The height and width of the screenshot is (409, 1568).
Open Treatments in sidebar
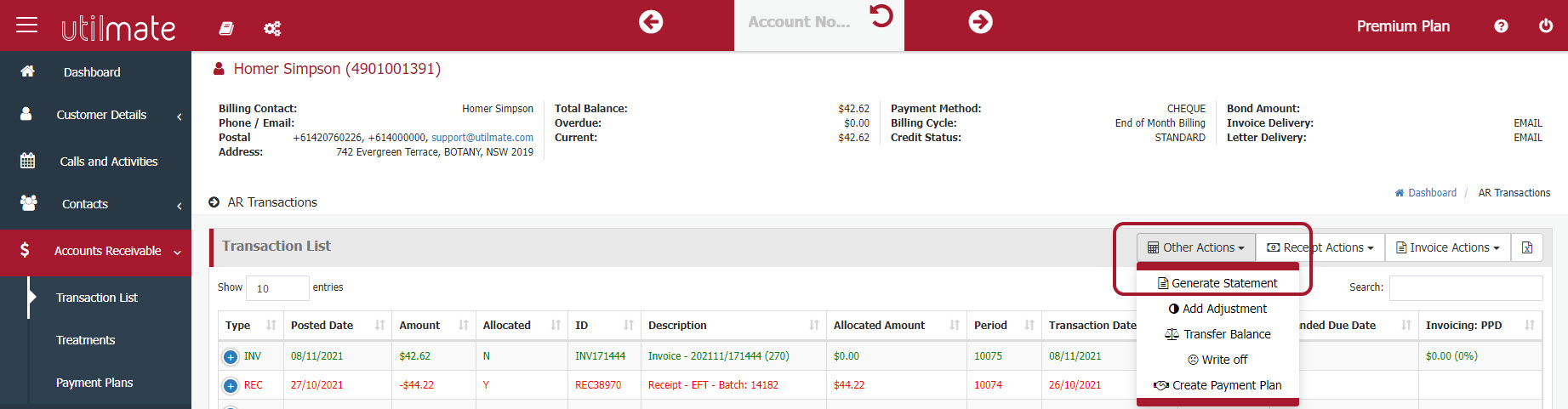(x=85, y=340)
